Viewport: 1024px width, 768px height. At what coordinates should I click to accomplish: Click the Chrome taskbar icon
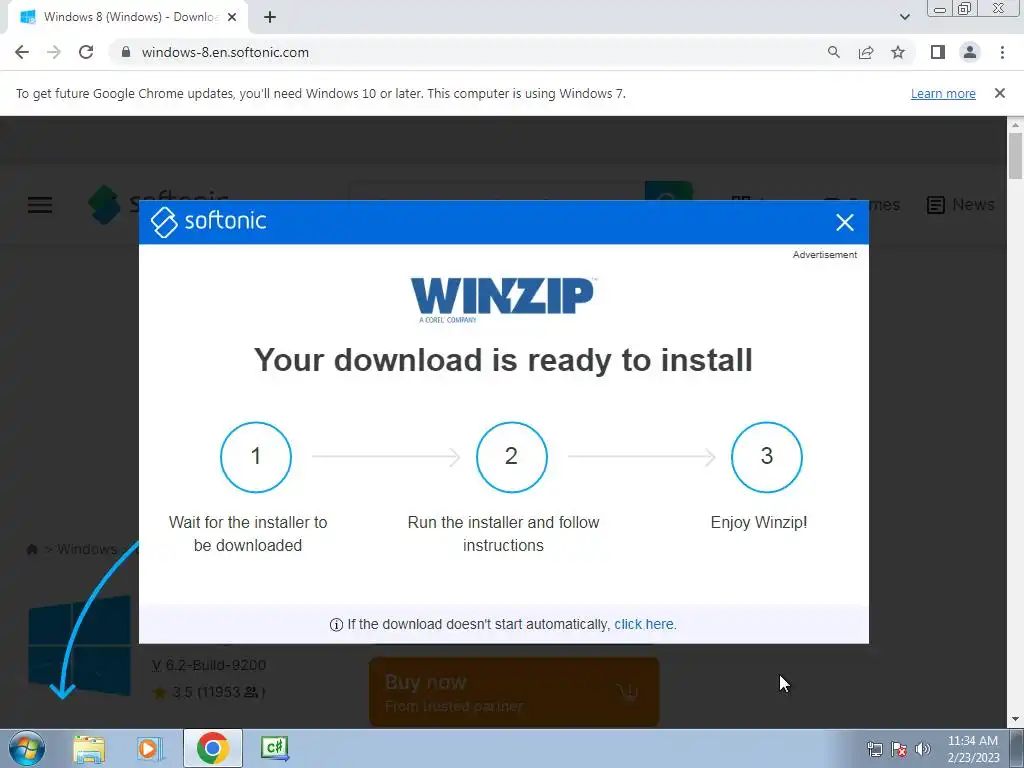pos(212,748)
